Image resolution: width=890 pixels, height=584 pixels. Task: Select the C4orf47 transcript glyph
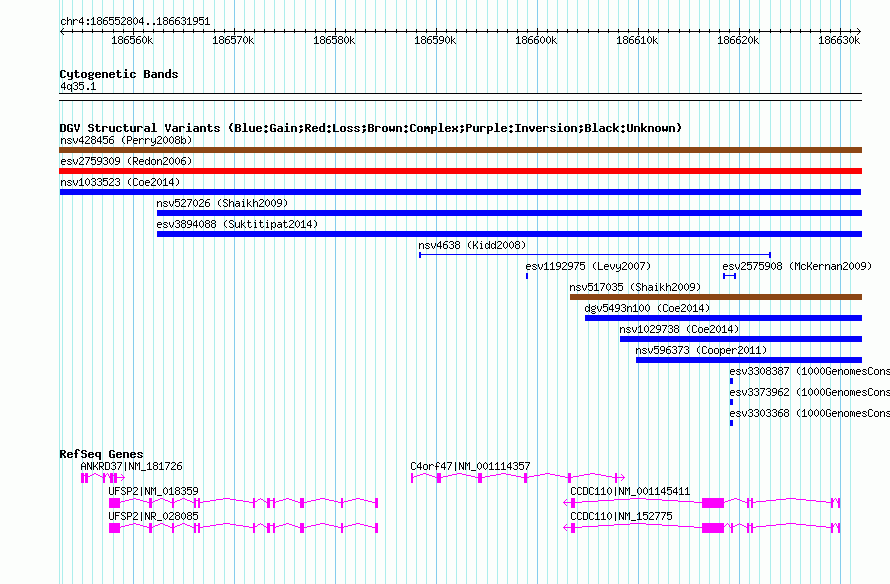518,478
